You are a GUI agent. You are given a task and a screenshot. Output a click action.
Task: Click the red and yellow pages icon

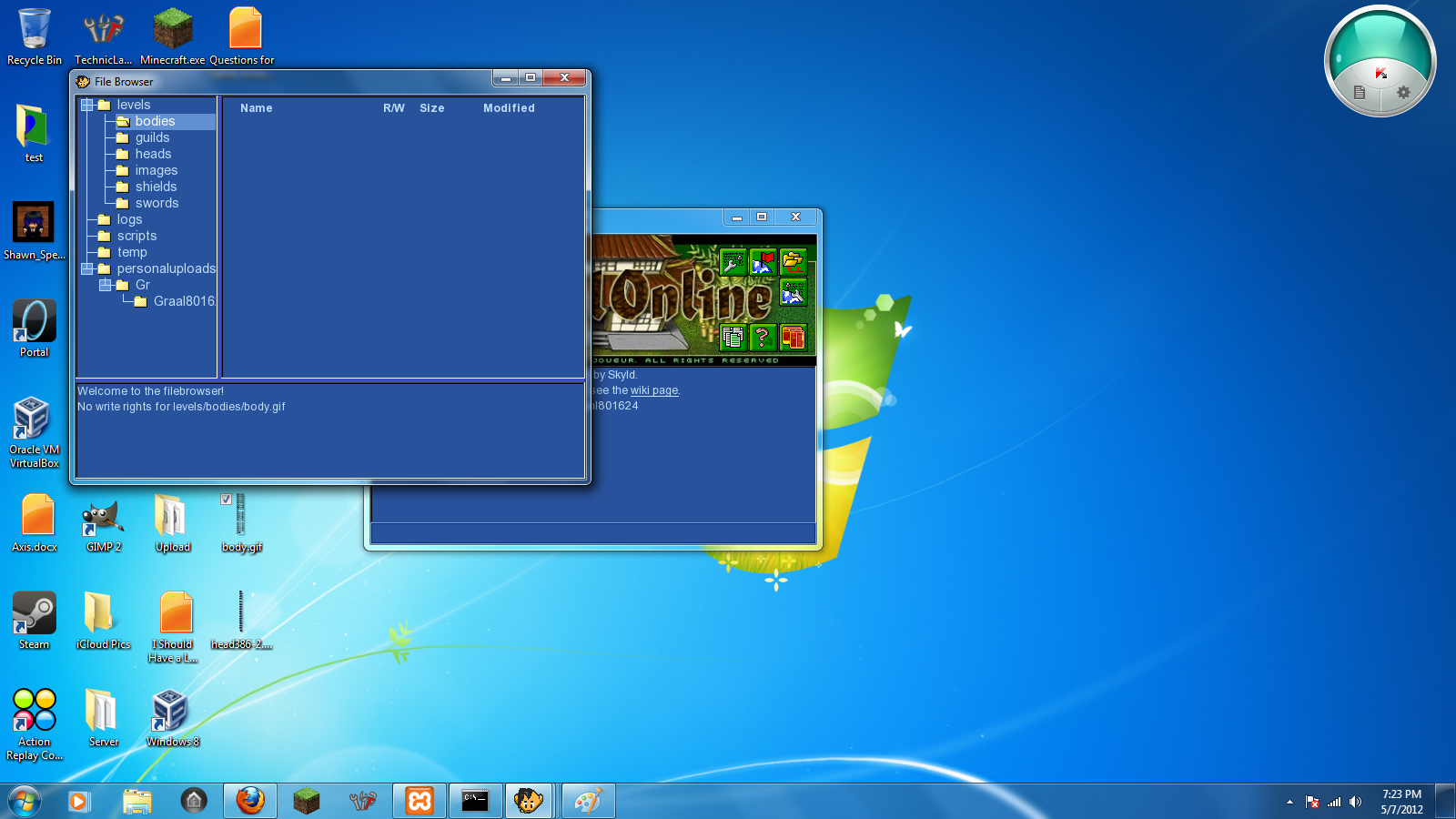tap(793, 338)
